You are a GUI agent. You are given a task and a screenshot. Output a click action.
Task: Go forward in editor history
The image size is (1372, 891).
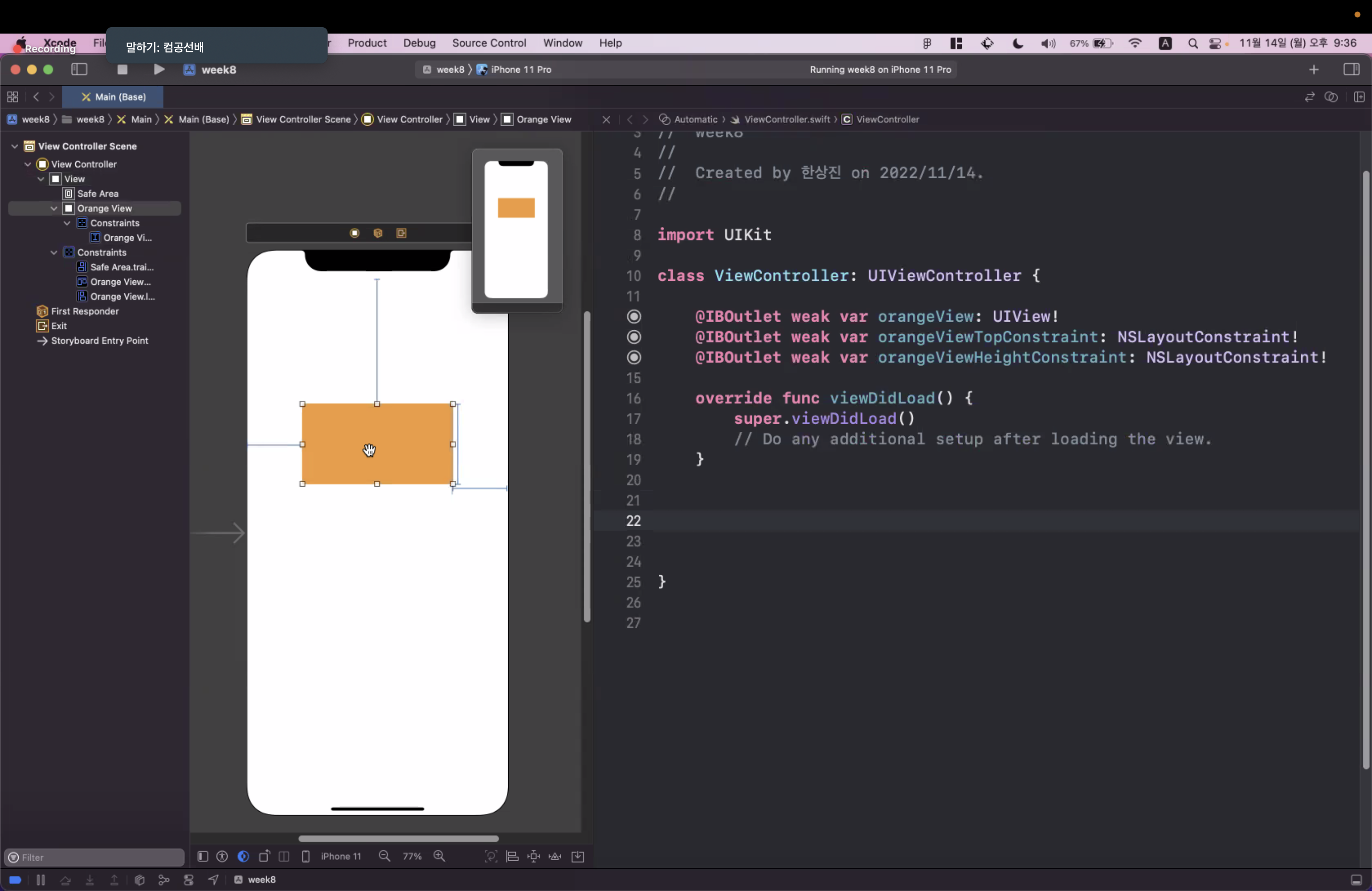coord(52,97)
